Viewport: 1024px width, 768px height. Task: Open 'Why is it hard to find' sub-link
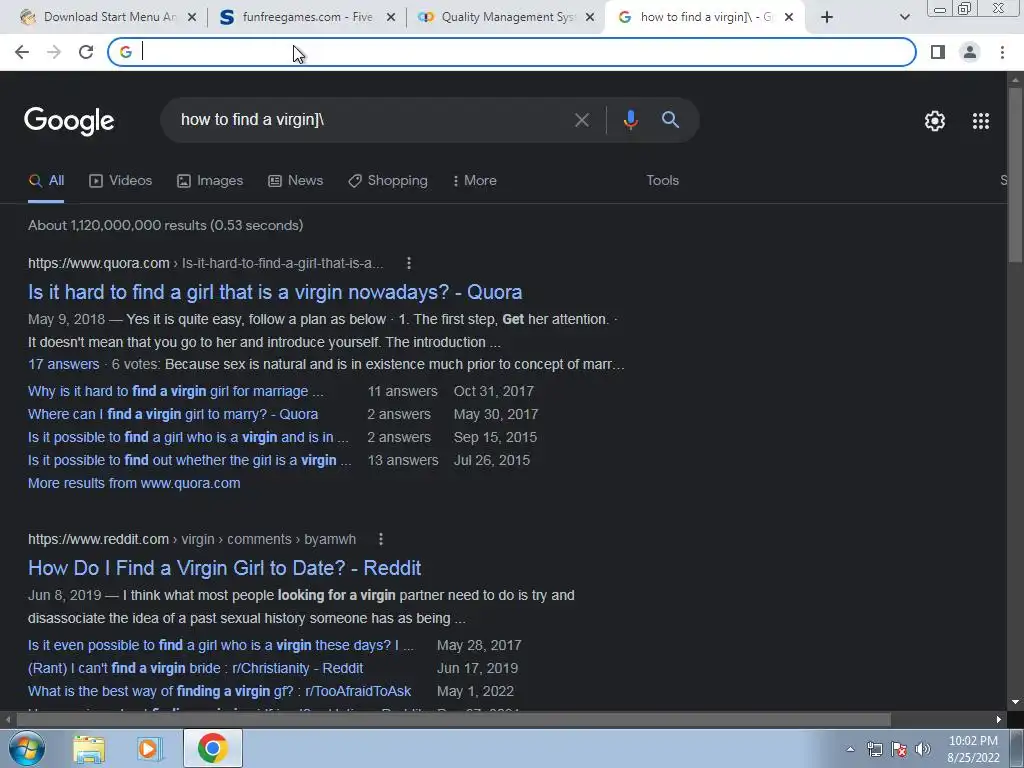(176, 391)
